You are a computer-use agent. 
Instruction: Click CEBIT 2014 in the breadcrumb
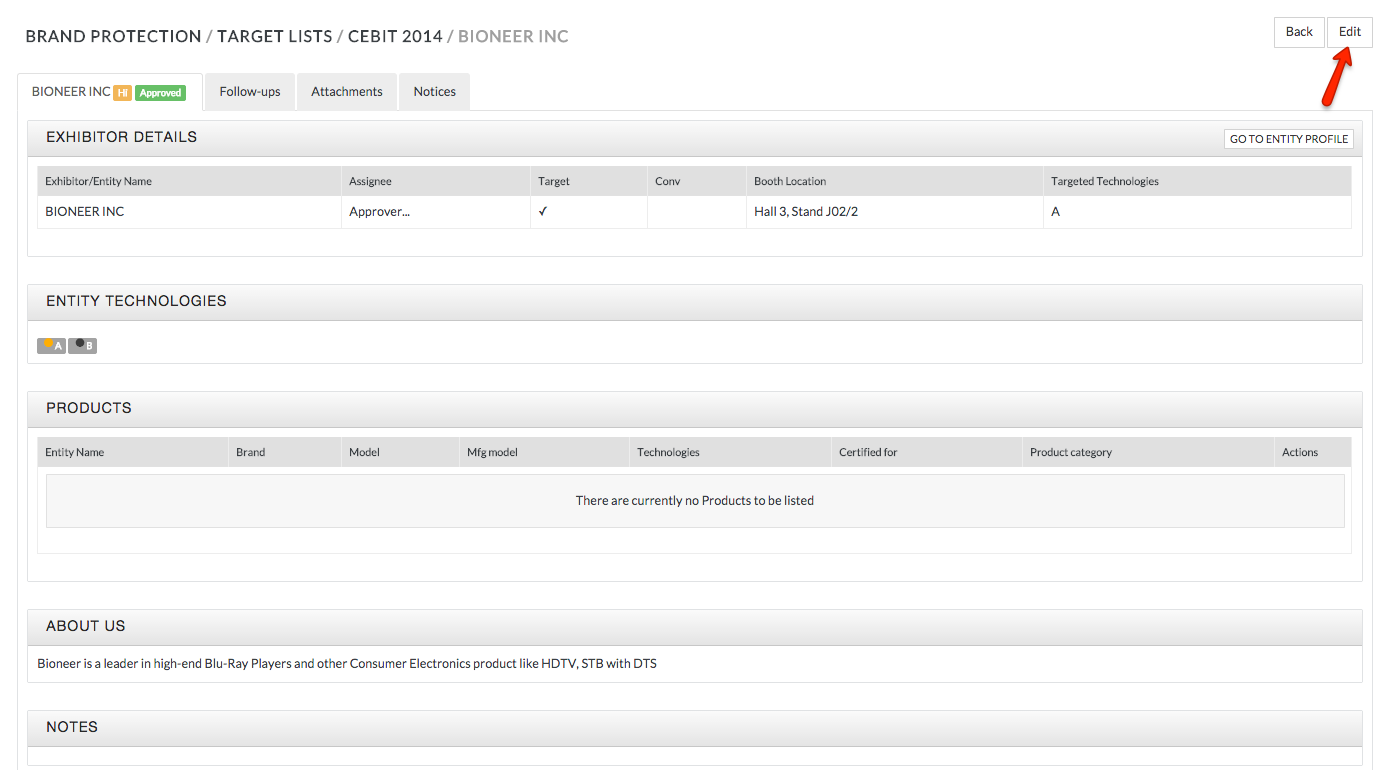[395, 36]
